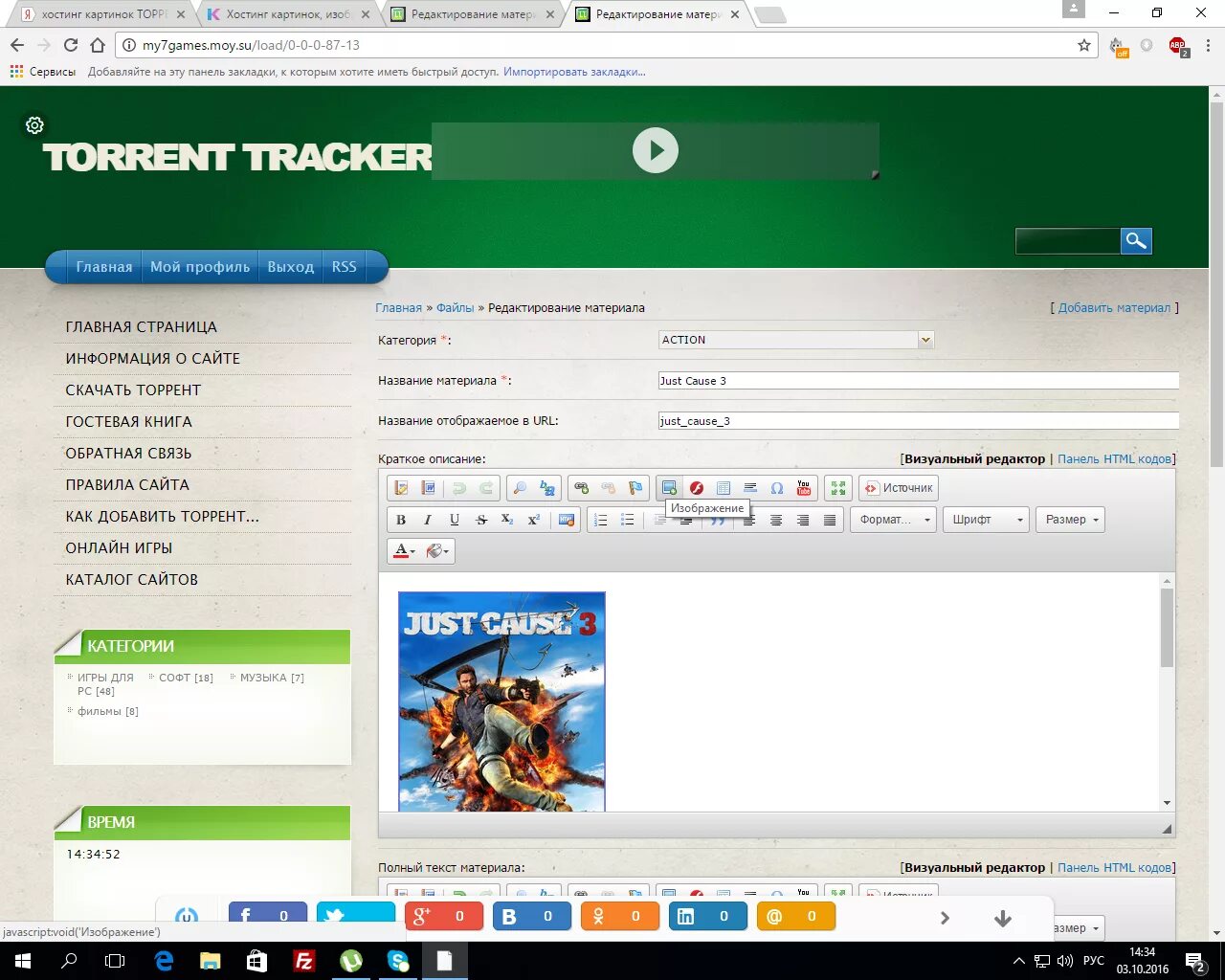The image size is (1225, 980).
Task: Open the Шрифт font dropdown
Action: click(986, 520)
